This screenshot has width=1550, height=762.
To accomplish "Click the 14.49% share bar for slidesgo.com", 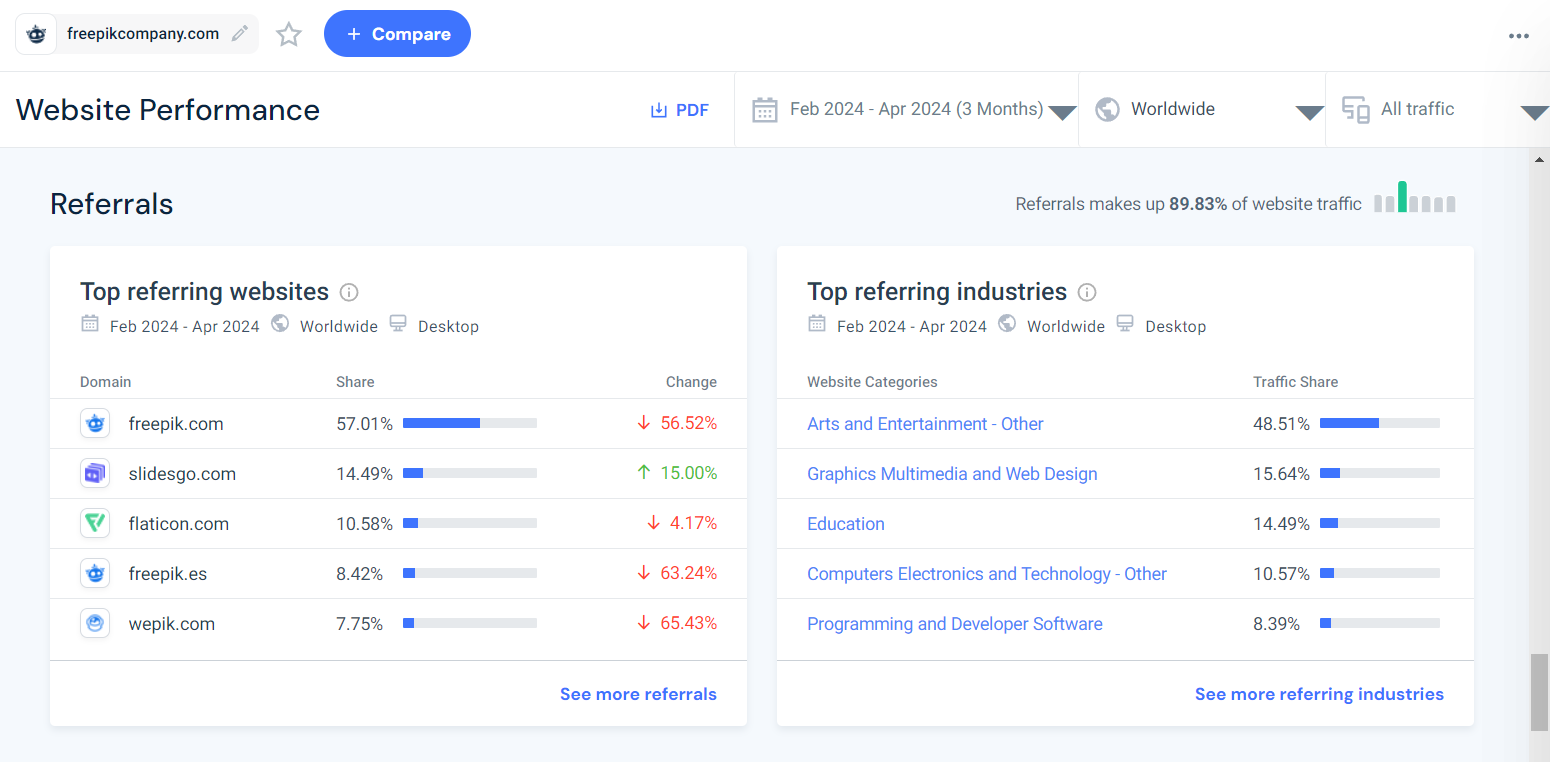I will pyautogui.click(x=470, y=474).
